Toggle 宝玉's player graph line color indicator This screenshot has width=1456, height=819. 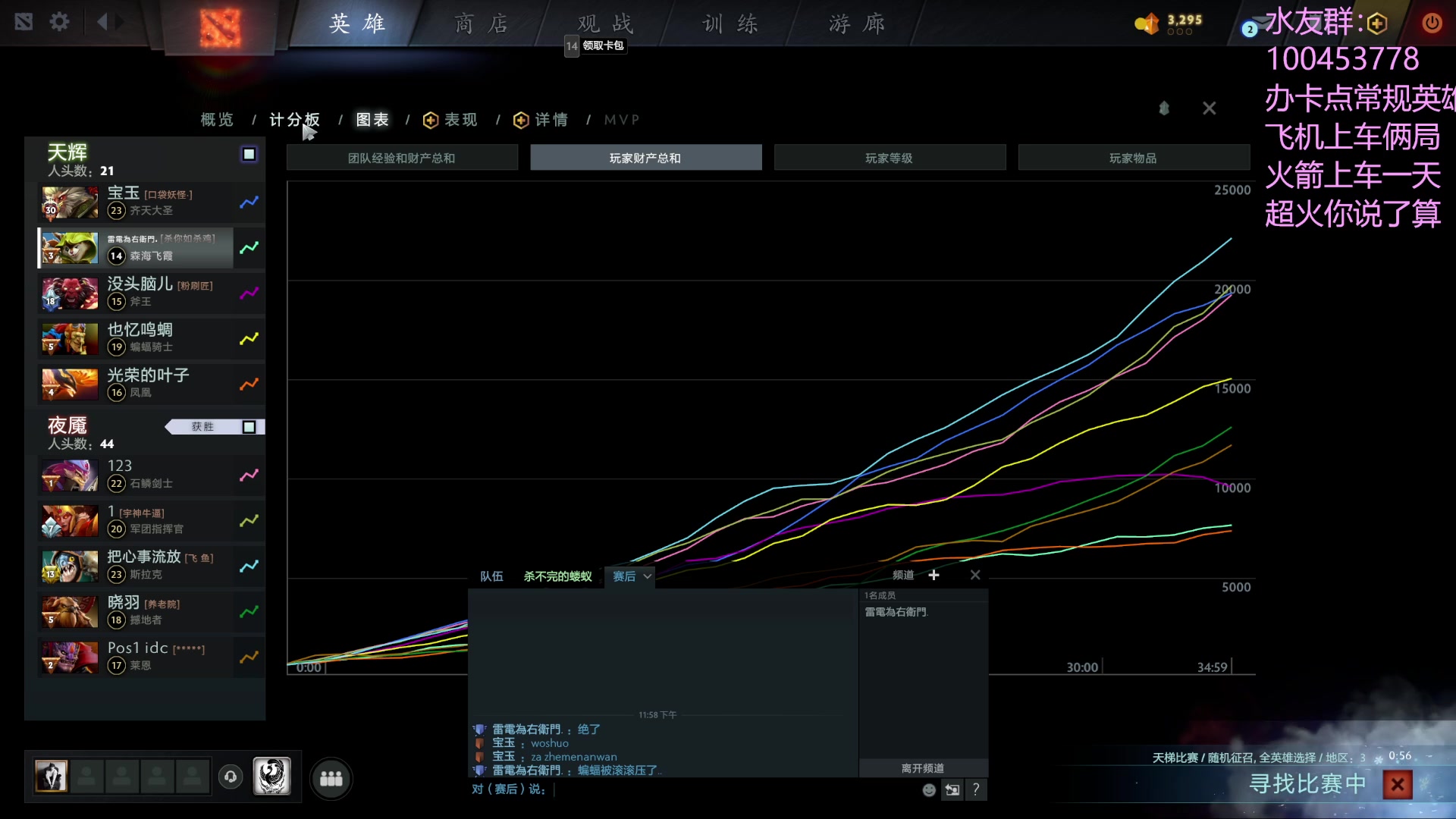tap(249, 202)
